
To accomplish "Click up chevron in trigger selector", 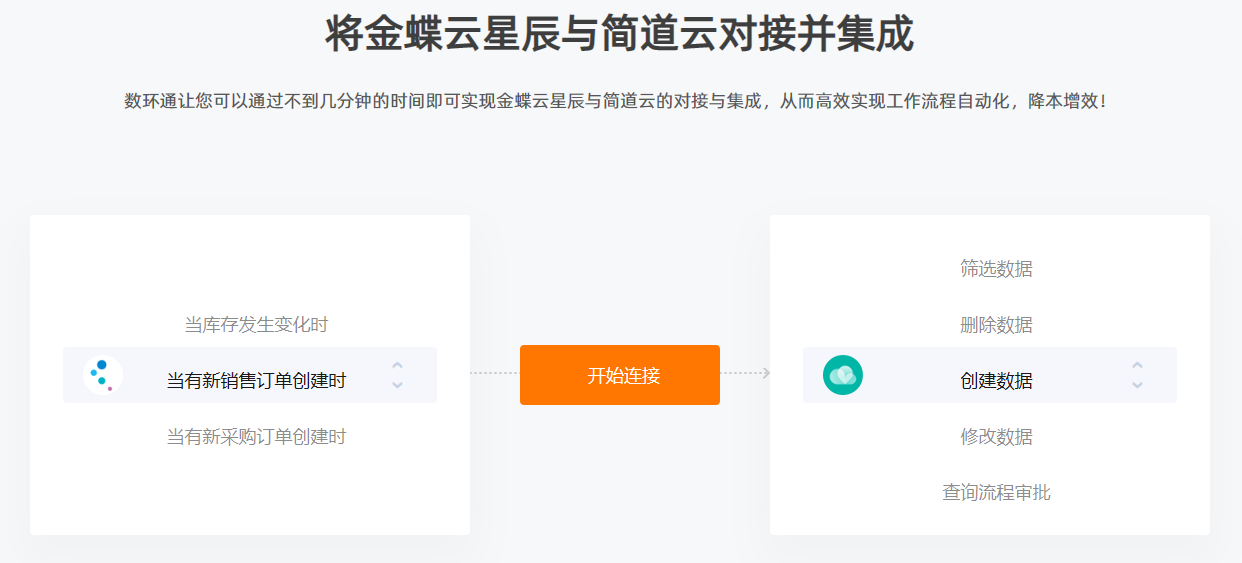I will tap(397, 365).
